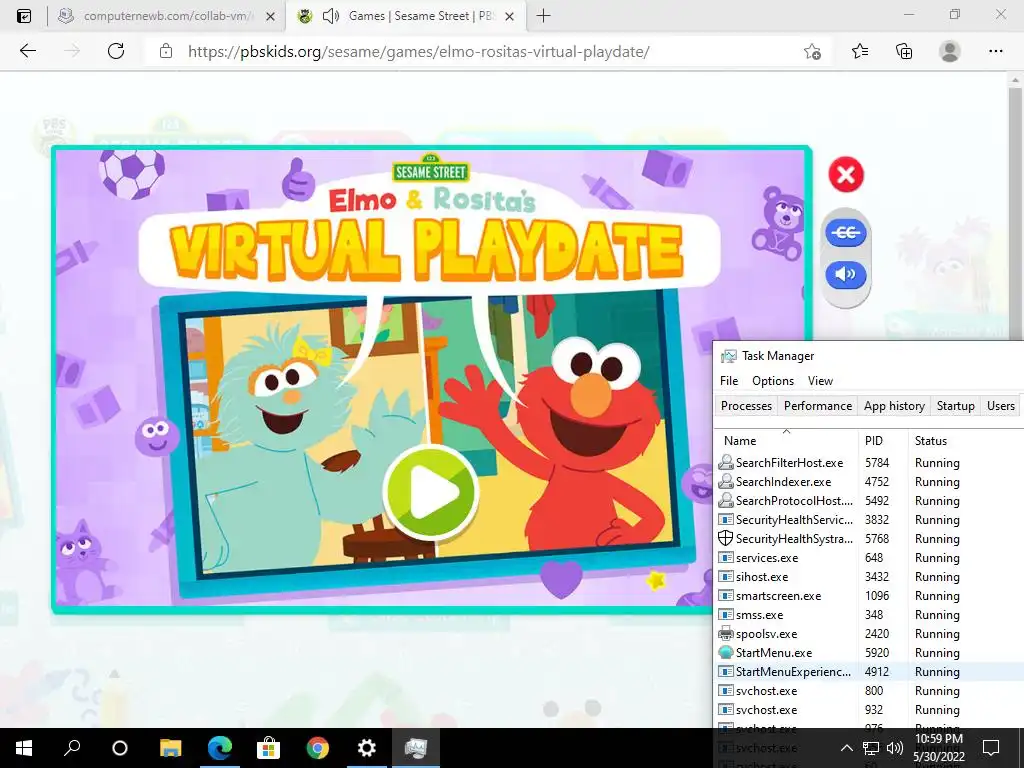Viewport: 1024px width, 768px height.
Task: Select the StartMenuExperienc... process row
Action: pos(869,671)
